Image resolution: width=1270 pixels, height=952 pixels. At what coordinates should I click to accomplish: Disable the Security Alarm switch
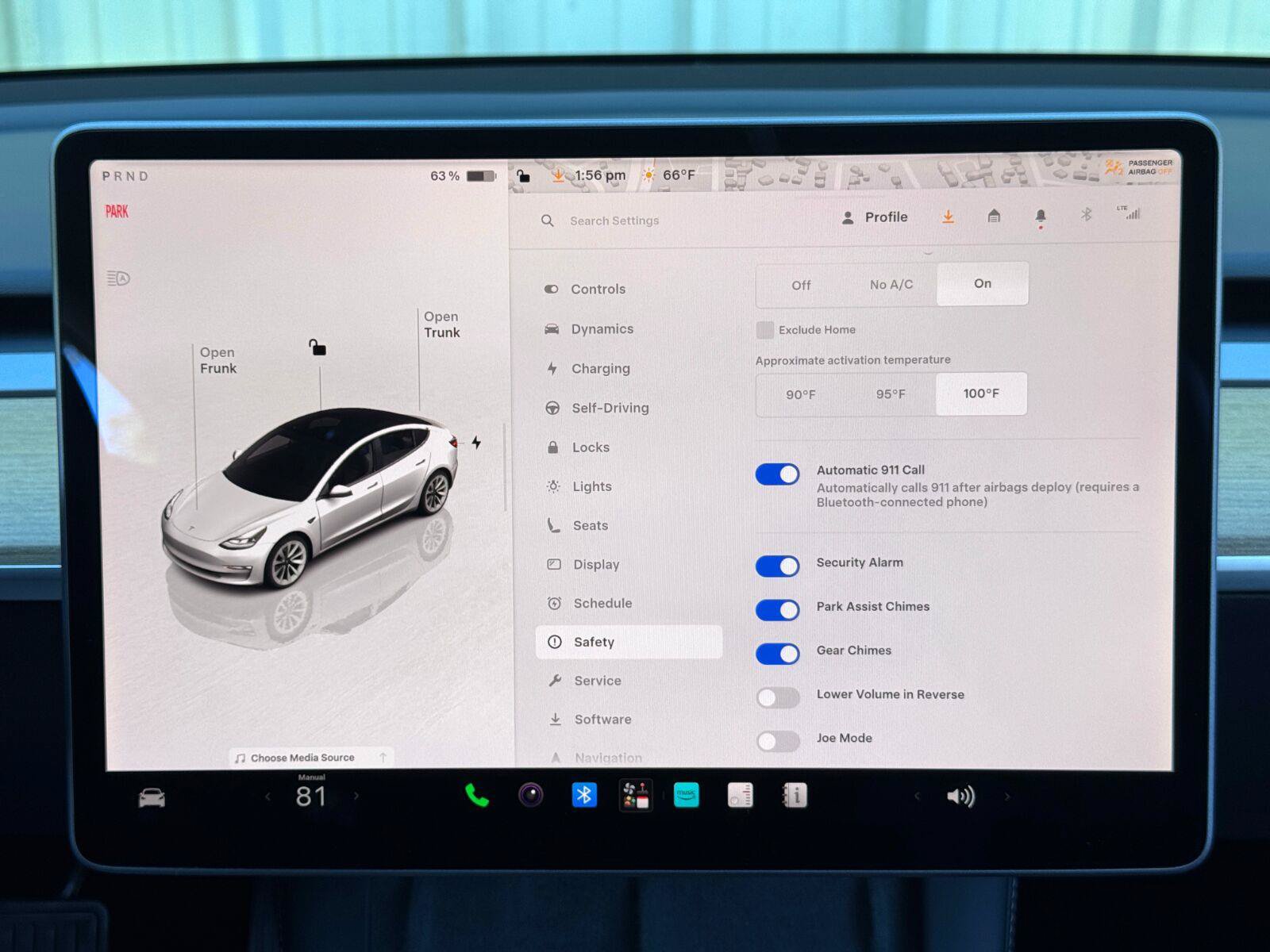point(778,566)
